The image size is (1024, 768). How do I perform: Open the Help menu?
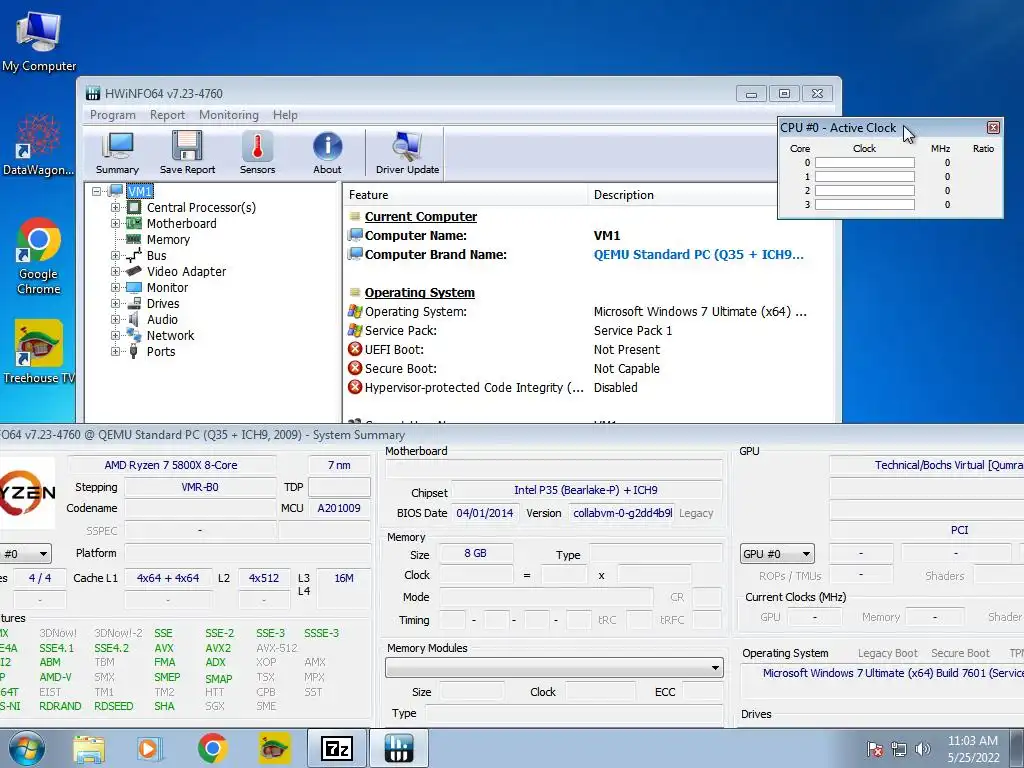click(285, 115)
